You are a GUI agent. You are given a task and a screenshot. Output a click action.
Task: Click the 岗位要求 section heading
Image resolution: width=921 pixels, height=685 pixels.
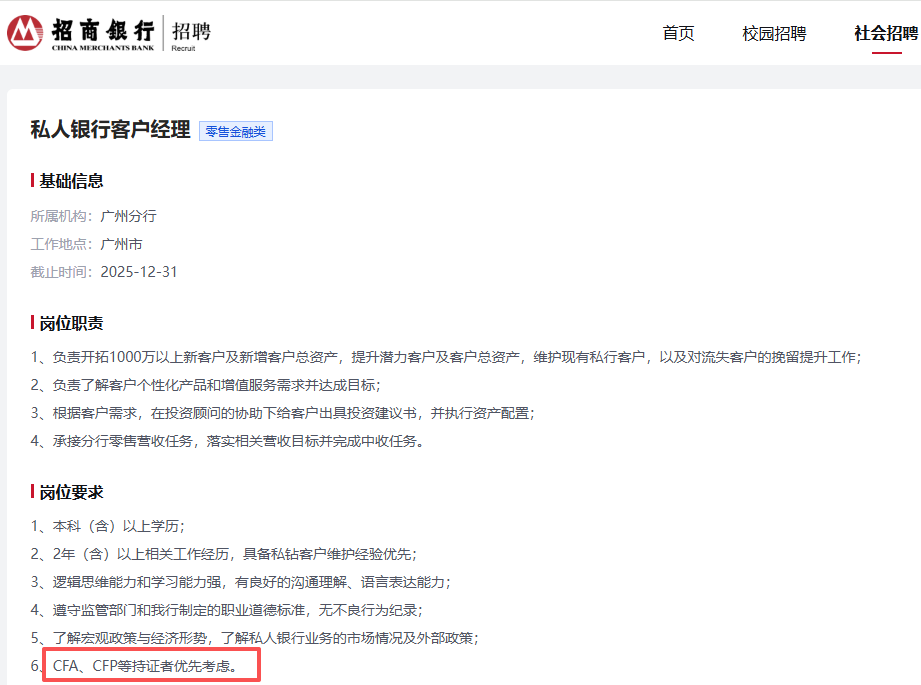(71, 492)
